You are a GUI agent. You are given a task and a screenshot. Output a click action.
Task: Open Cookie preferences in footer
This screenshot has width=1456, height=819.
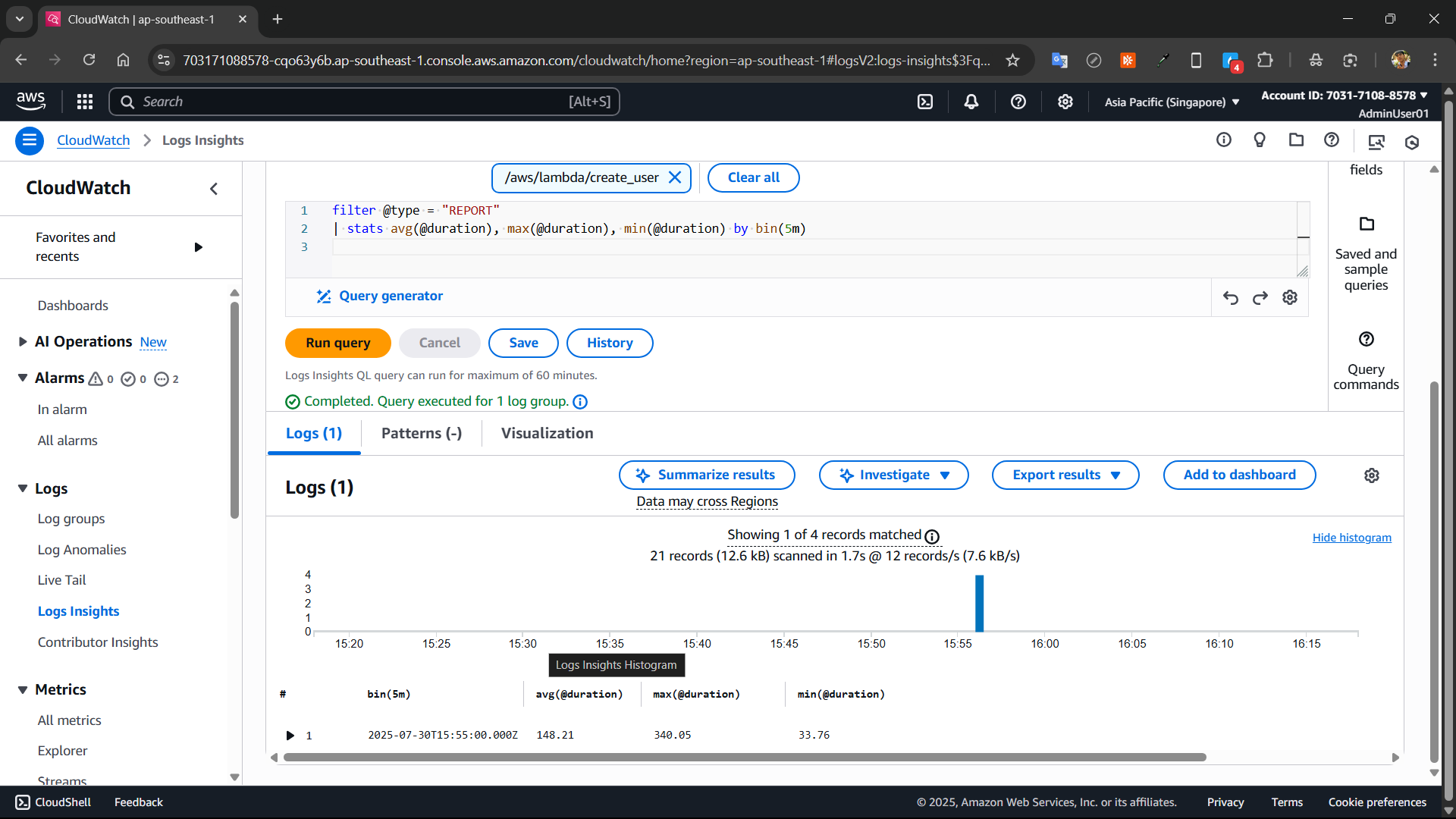pos(1377,802)
